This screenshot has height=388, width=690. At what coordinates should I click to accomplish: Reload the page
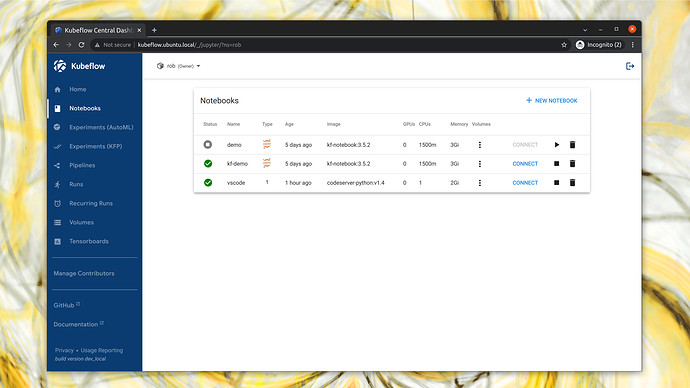(x=81, y=45)
